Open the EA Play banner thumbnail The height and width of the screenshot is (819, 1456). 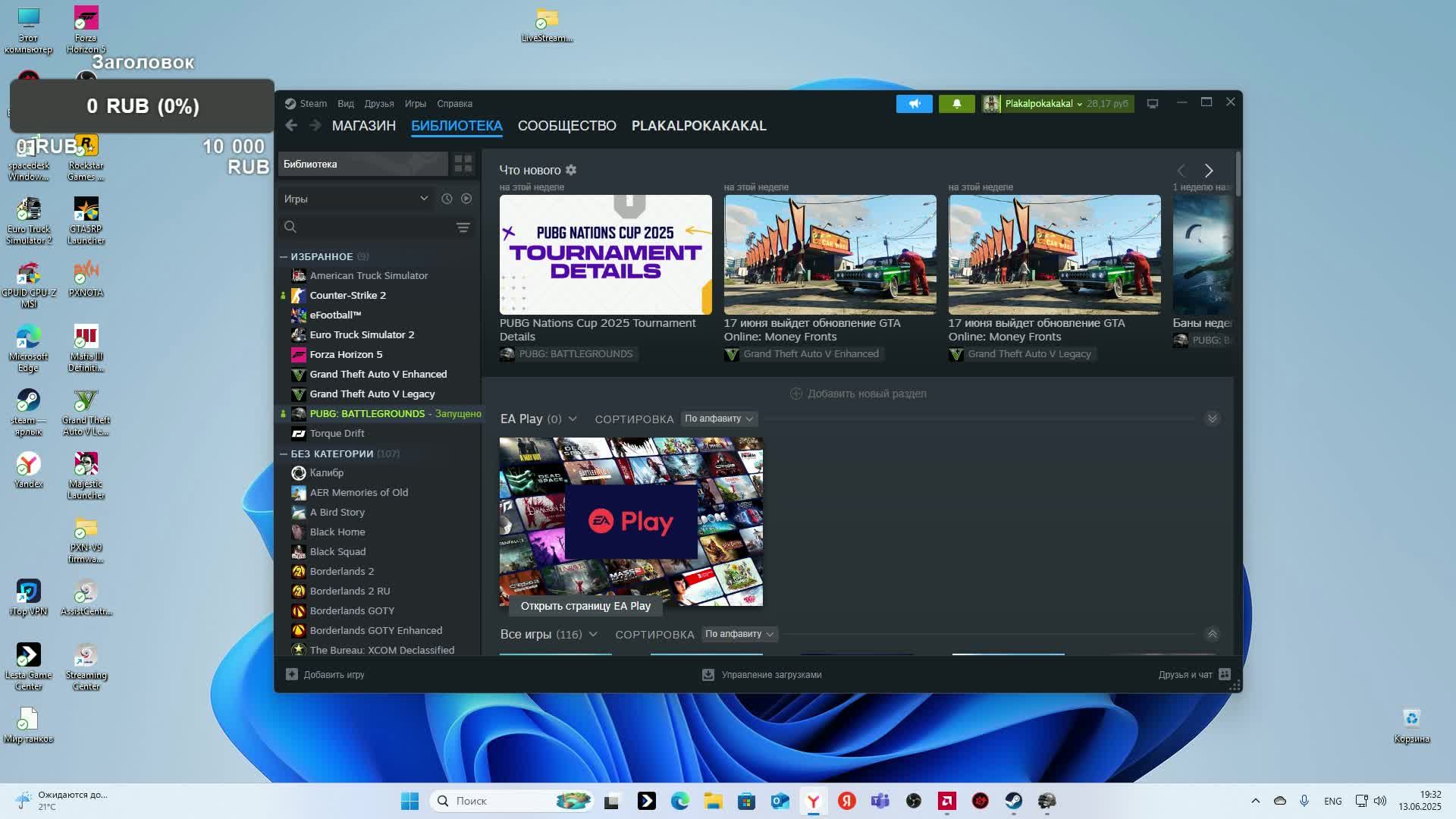click(x=631, y=522)
